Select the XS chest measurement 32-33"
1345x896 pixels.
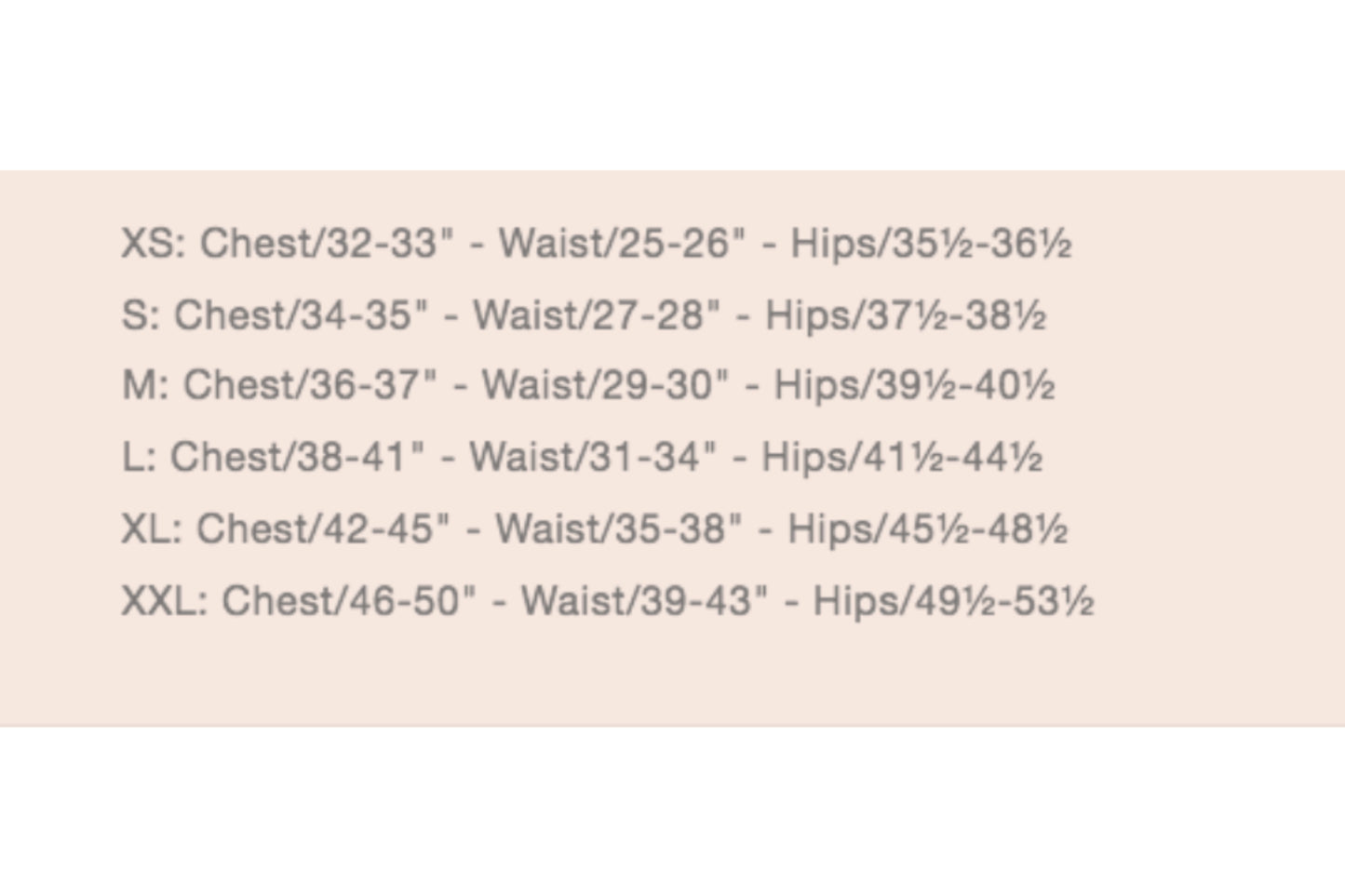326,244
